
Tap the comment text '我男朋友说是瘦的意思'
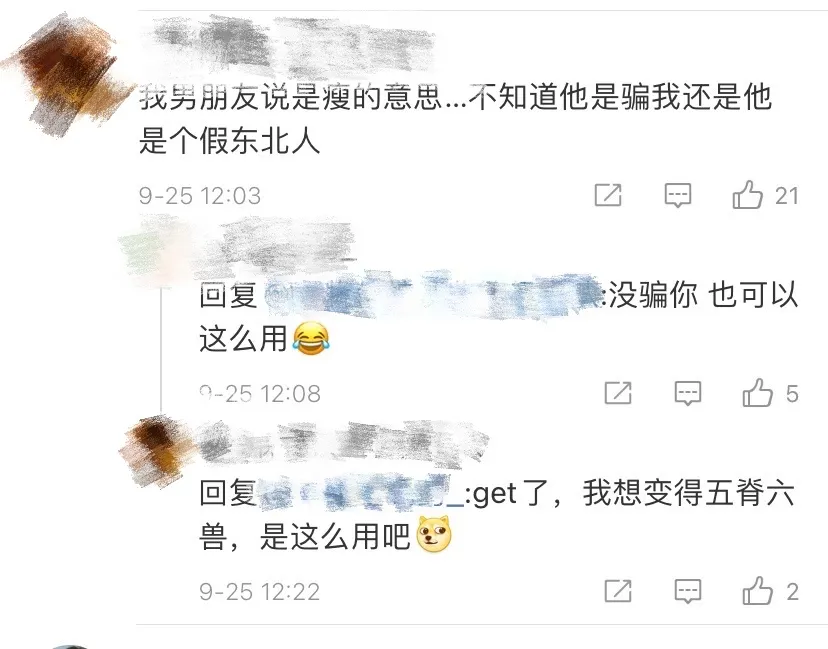pyautogui.click(x=290, y=97)
